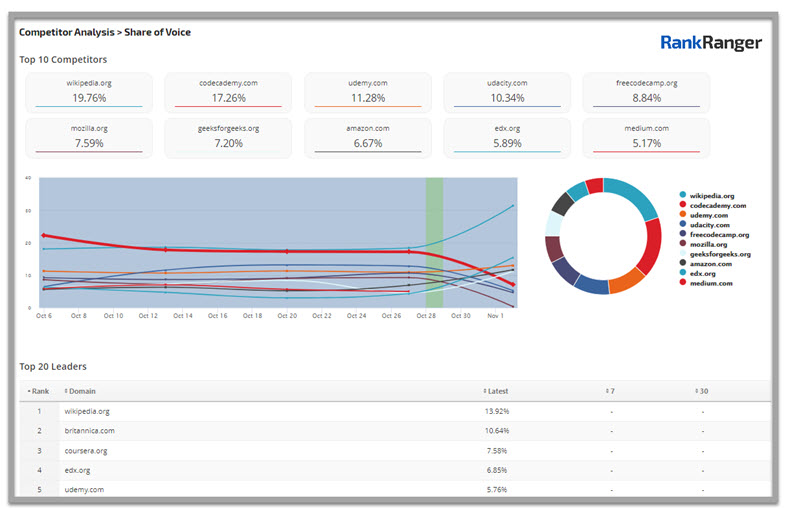790x509 pixels.
Task: Toggle wikipedia.org legend dot in chart
Action: 682,196
